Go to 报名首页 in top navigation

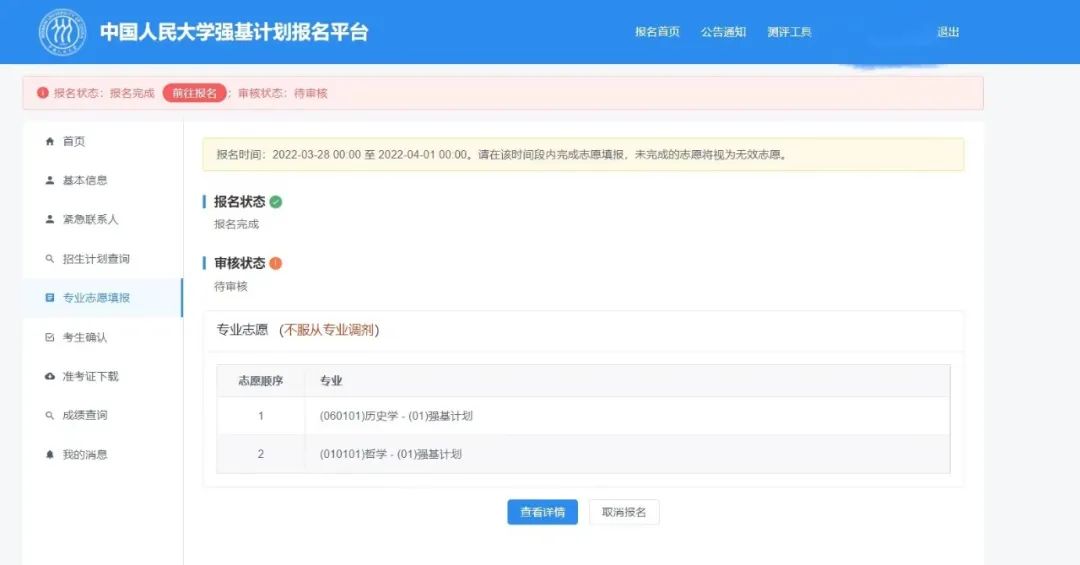click(x=657, y=32)
